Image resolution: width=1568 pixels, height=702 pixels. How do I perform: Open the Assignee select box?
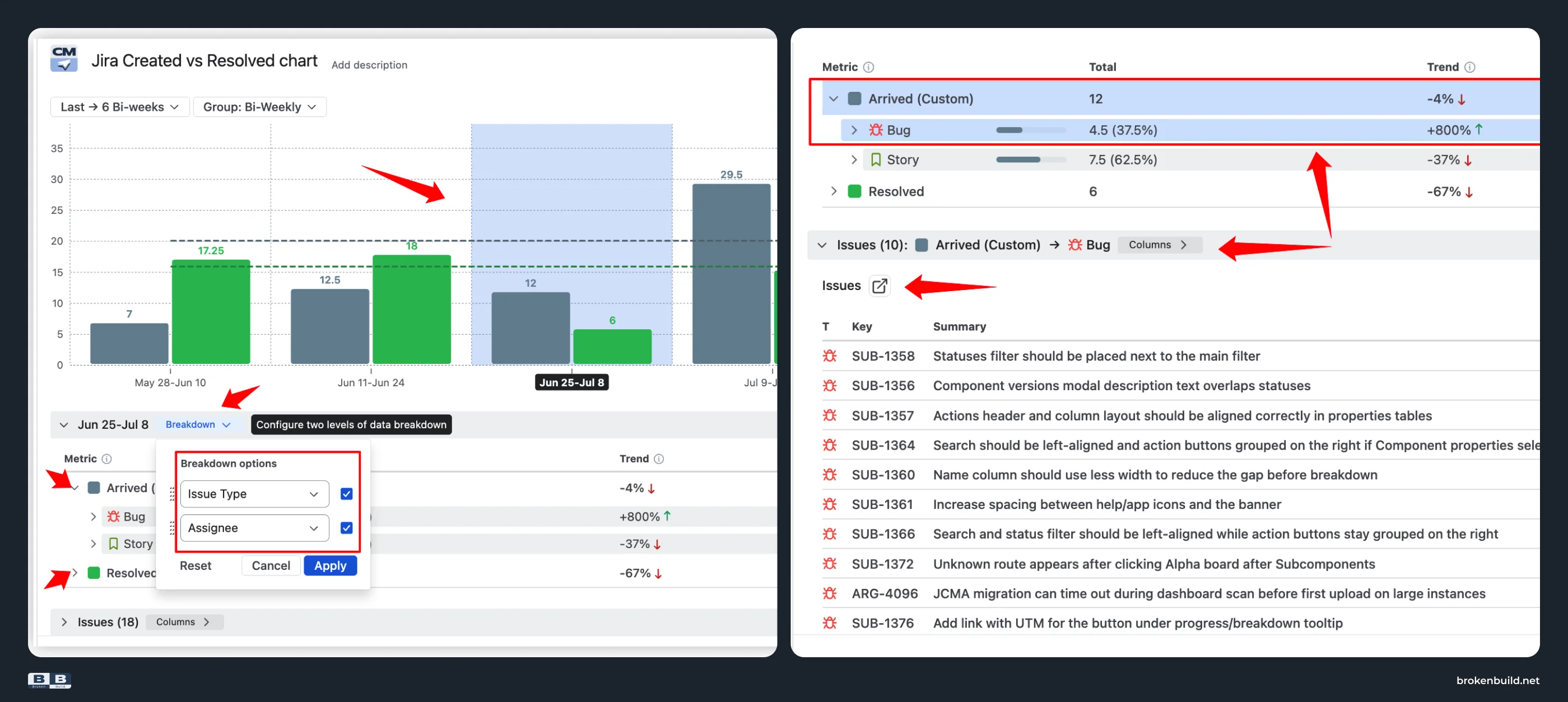[x=254, y=527]
